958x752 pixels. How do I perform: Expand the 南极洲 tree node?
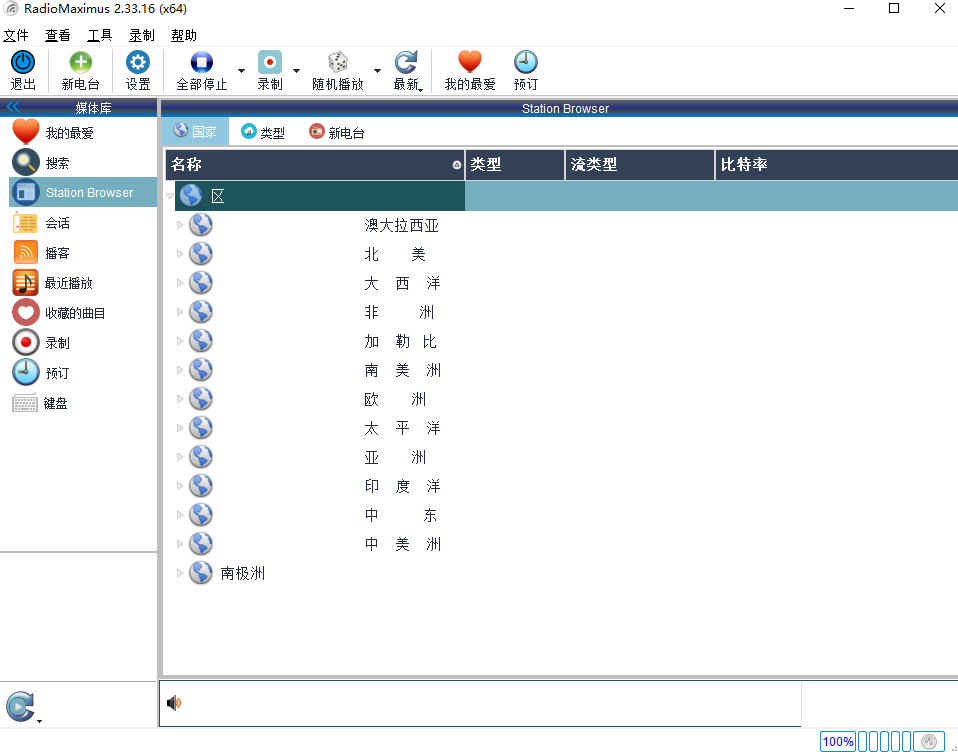(x=180, y=573)
